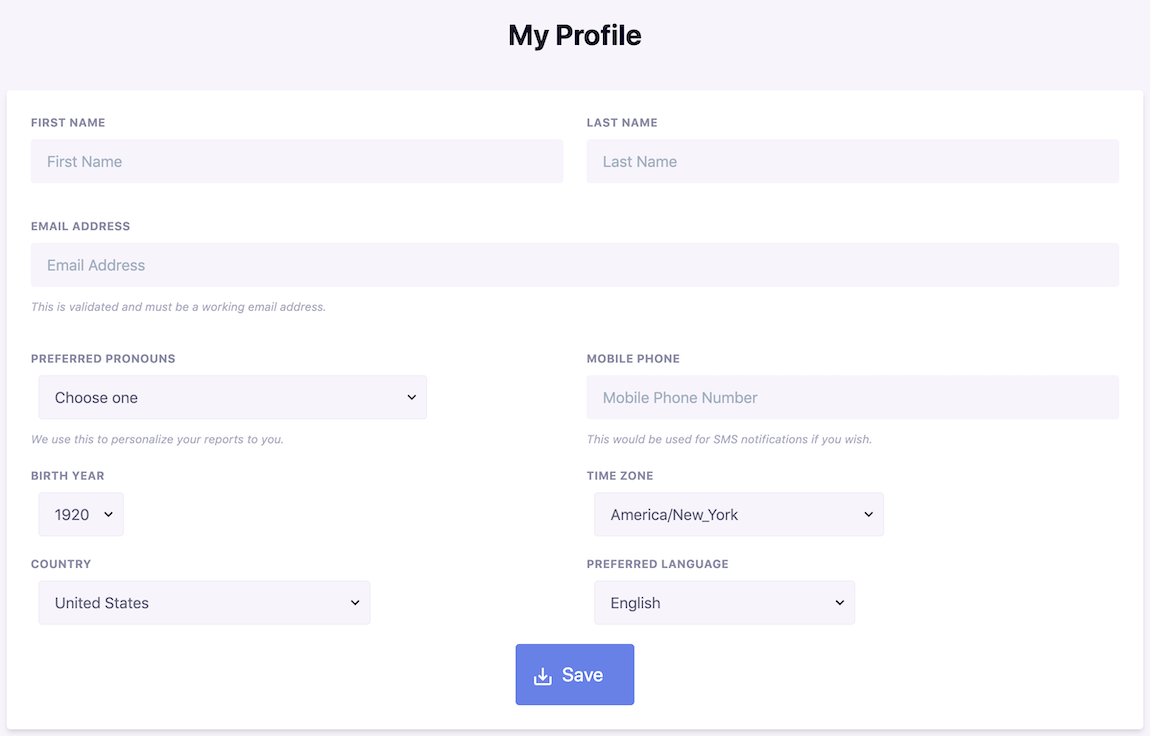The width and height of the screenshot is (1150, 736).
Task: Click the Save button
Action: [x=575, y=675]
